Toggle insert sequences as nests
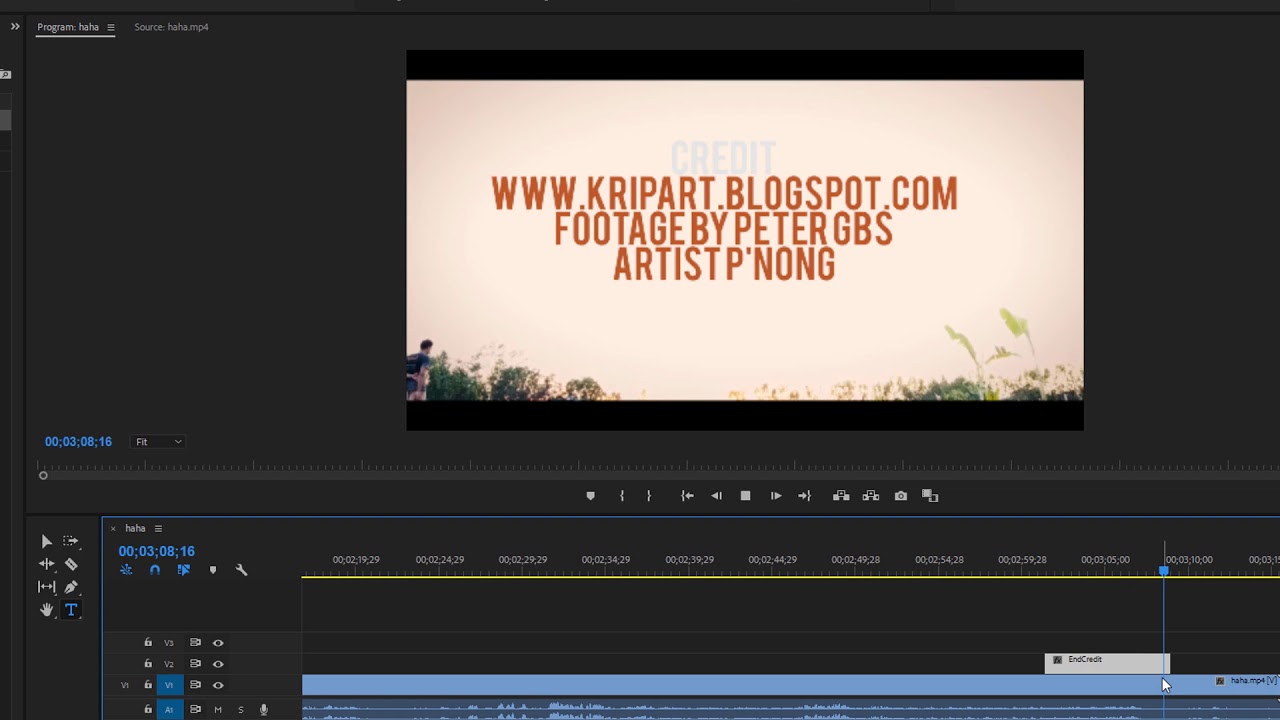Viewport: 1280px width, 720px height. click(126, 570)
